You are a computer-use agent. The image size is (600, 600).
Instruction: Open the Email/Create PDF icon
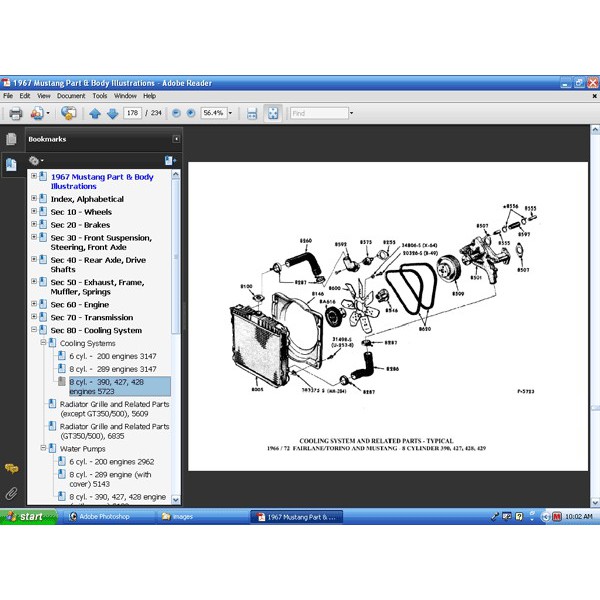click(37, 114)
